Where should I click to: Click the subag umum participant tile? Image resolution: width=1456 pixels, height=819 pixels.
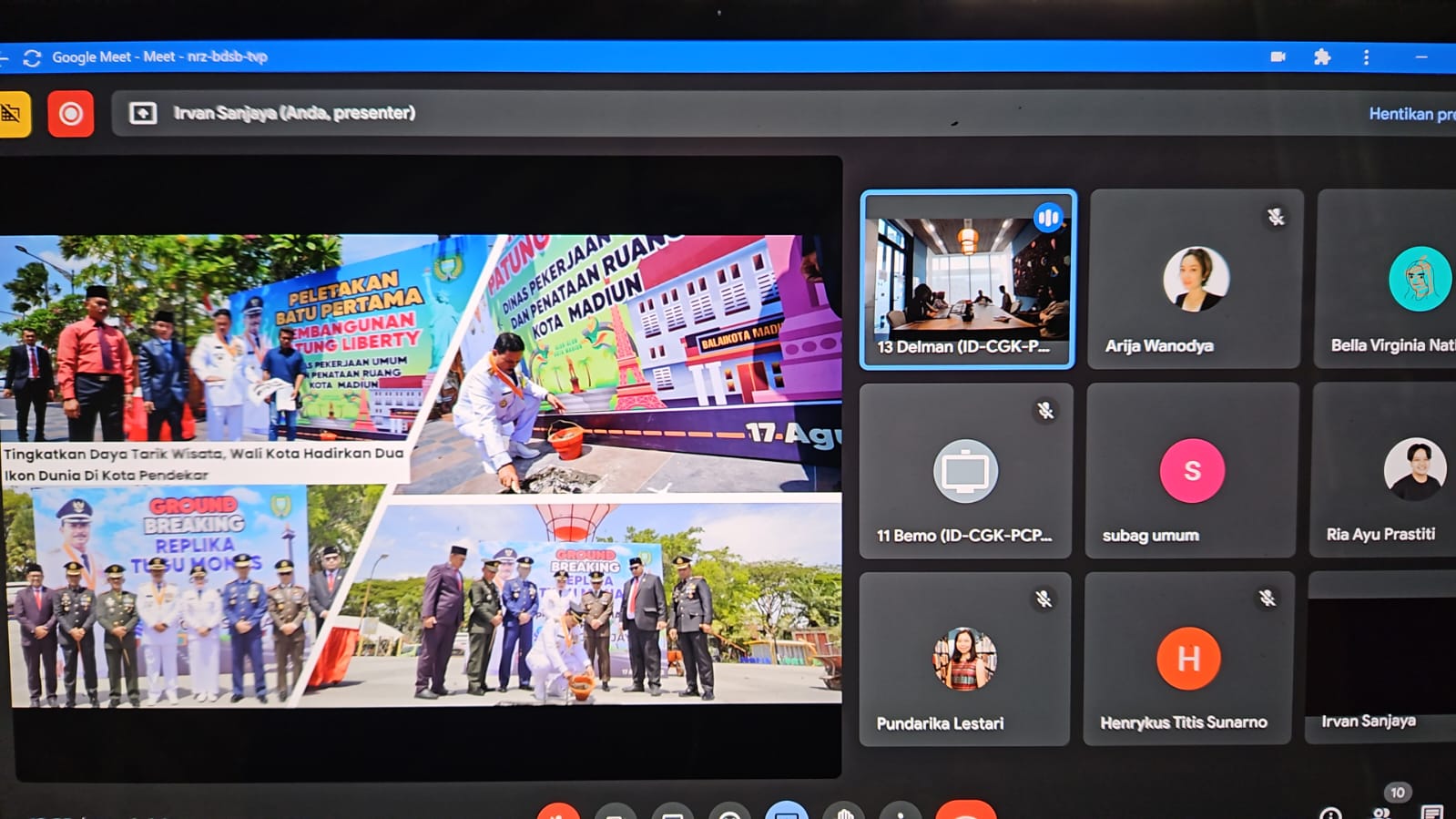pyautogui.click(x=1191, y=470)
